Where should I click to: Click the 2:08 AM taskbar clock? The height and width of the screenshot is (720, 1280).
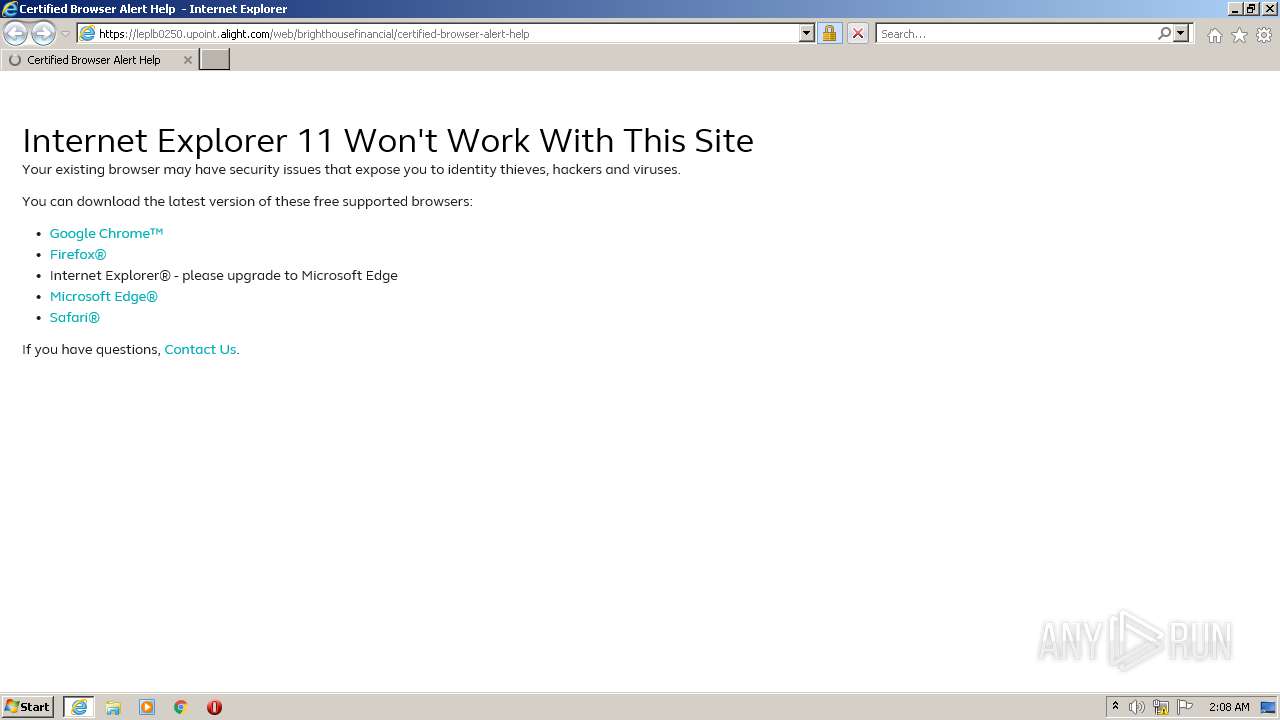1229,707
